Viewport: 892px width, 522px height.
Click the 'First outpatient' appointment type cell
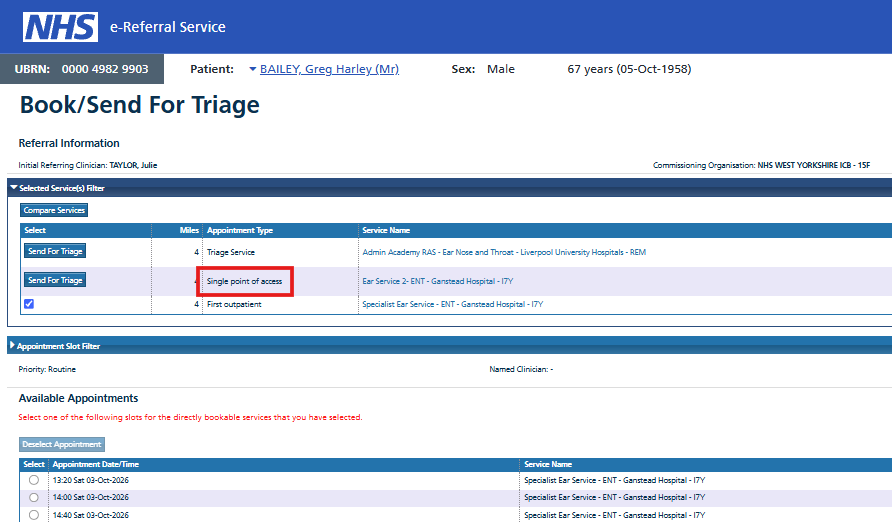234,304
